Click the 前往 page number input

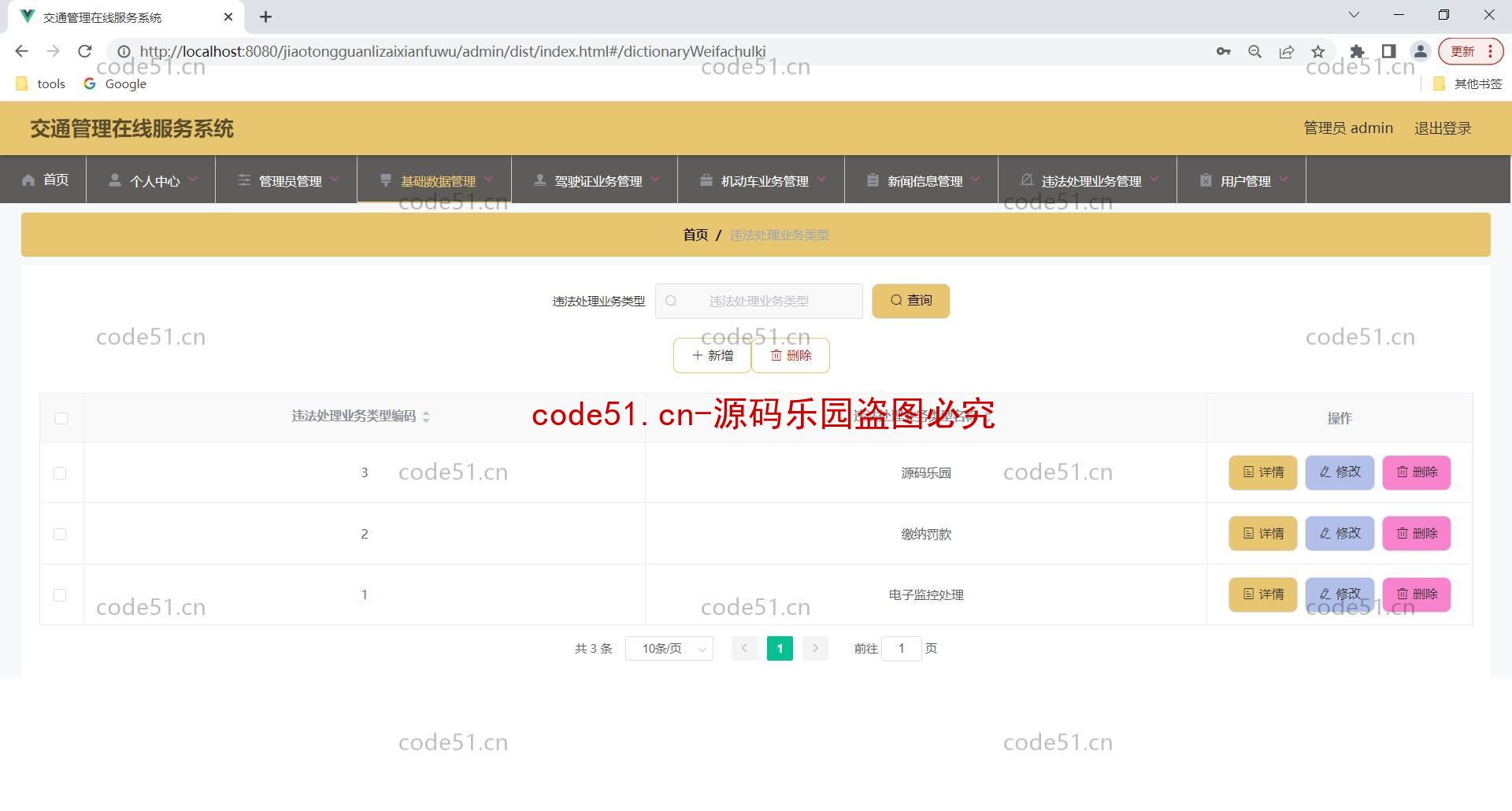click(902, 649)
